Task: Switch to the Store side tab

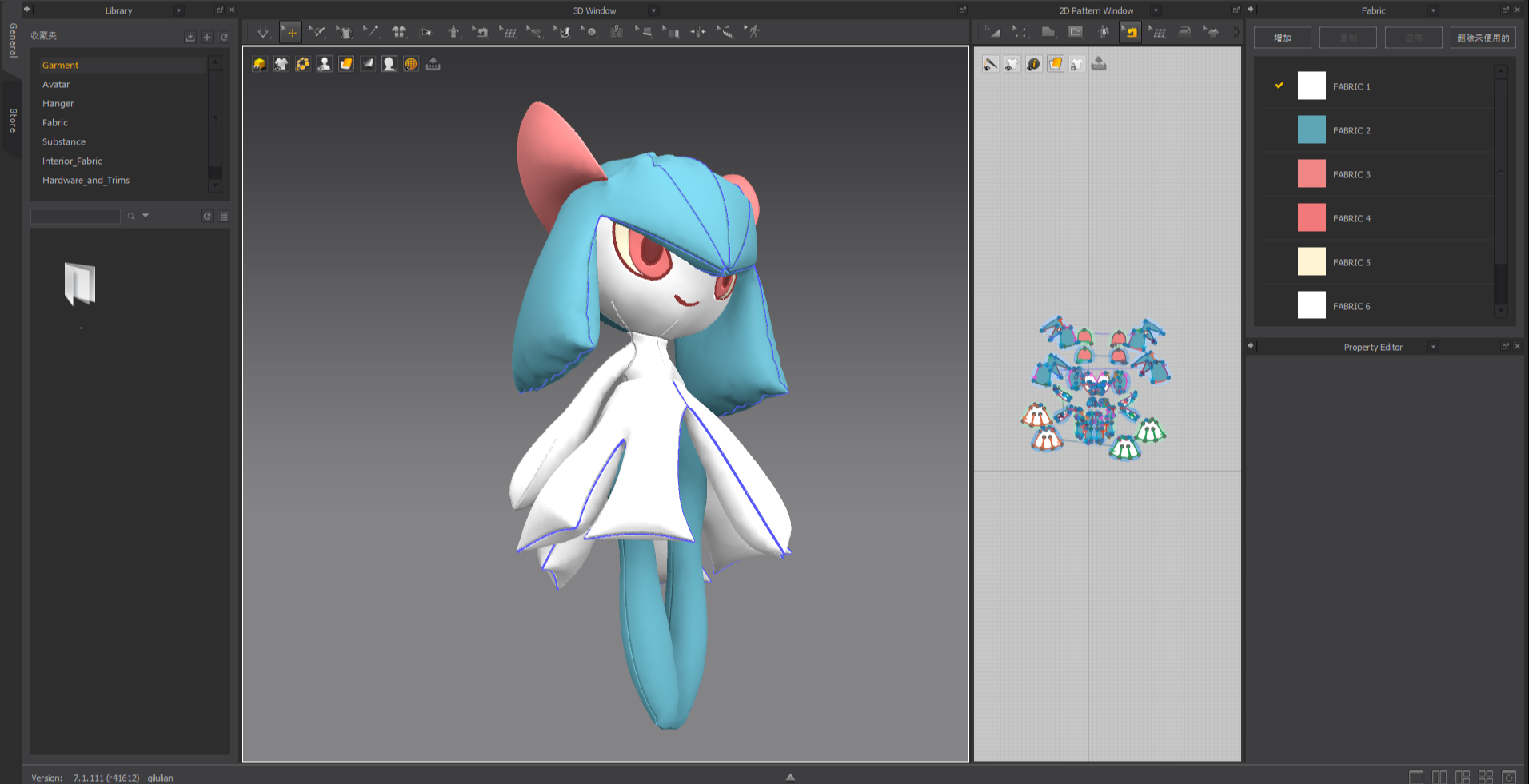Action: coord(13,120)
